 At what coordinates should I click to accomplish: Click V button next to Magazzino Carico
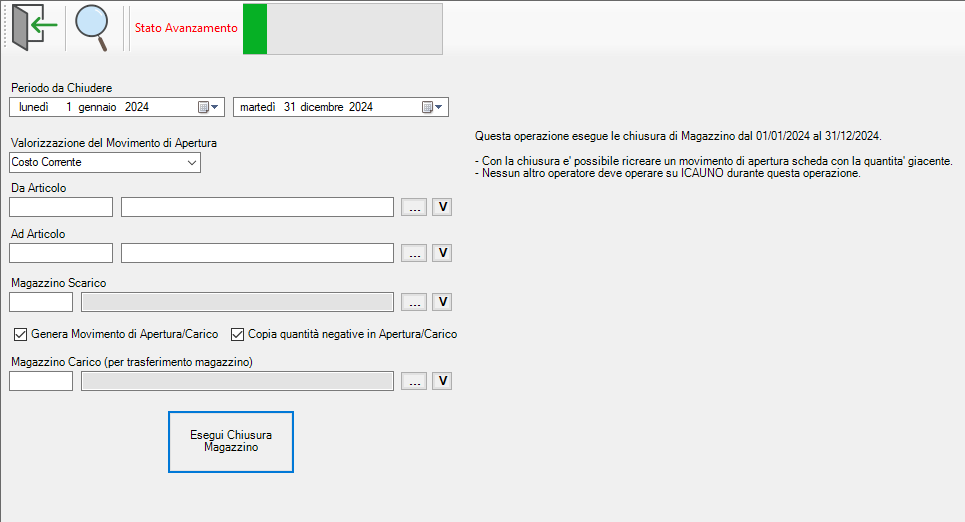coord(441,381)
